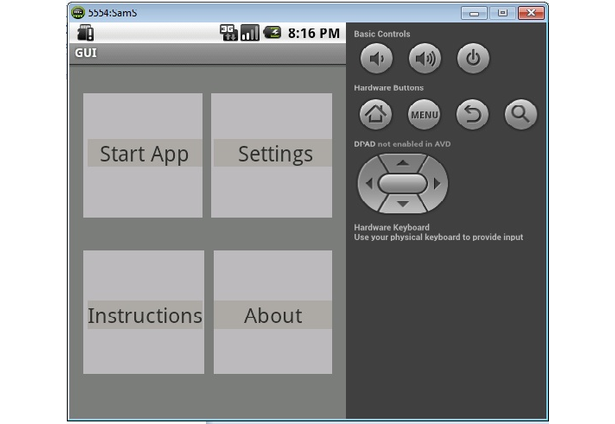Close the emulator window
This screenshot has width=615, height=424.
point(531,13)
